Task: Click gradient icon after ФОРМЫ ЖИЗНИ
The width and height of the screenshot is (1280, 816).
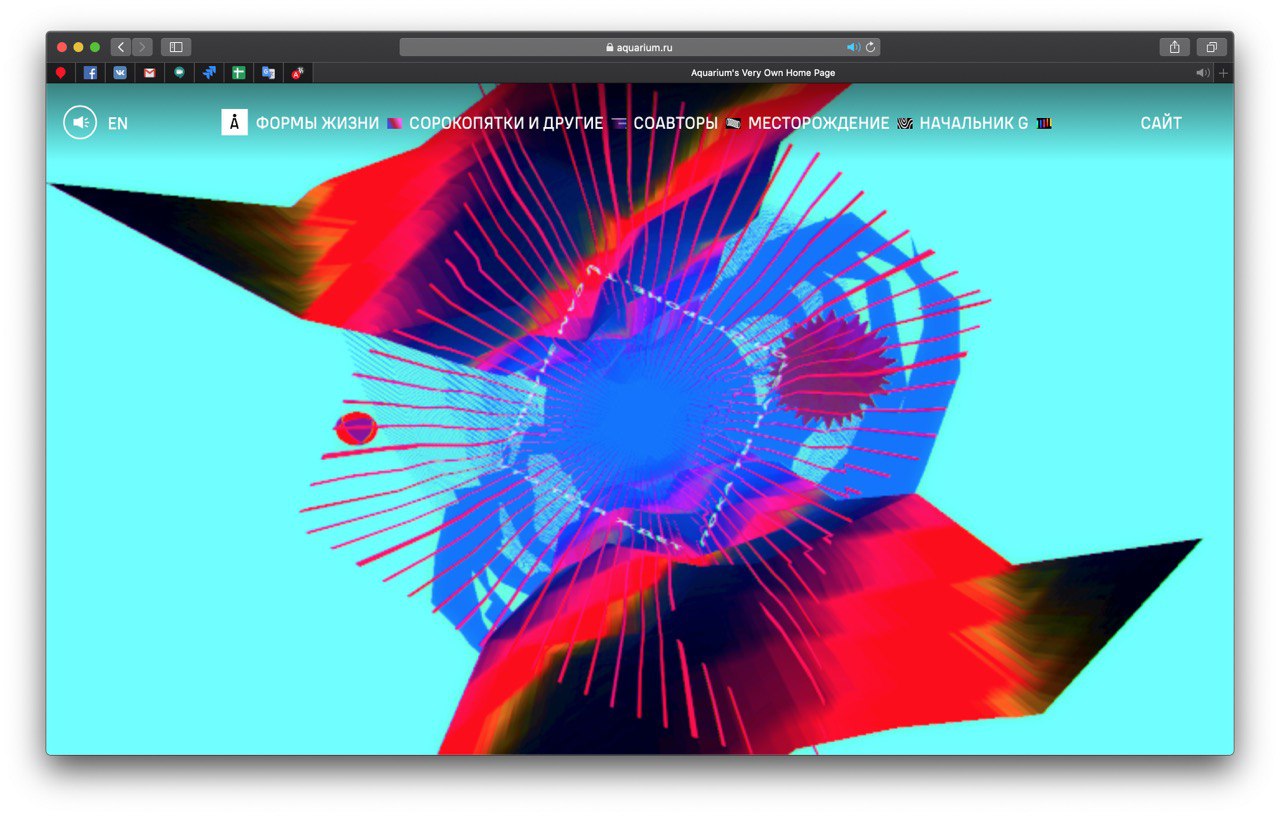Action: [395, 124]
